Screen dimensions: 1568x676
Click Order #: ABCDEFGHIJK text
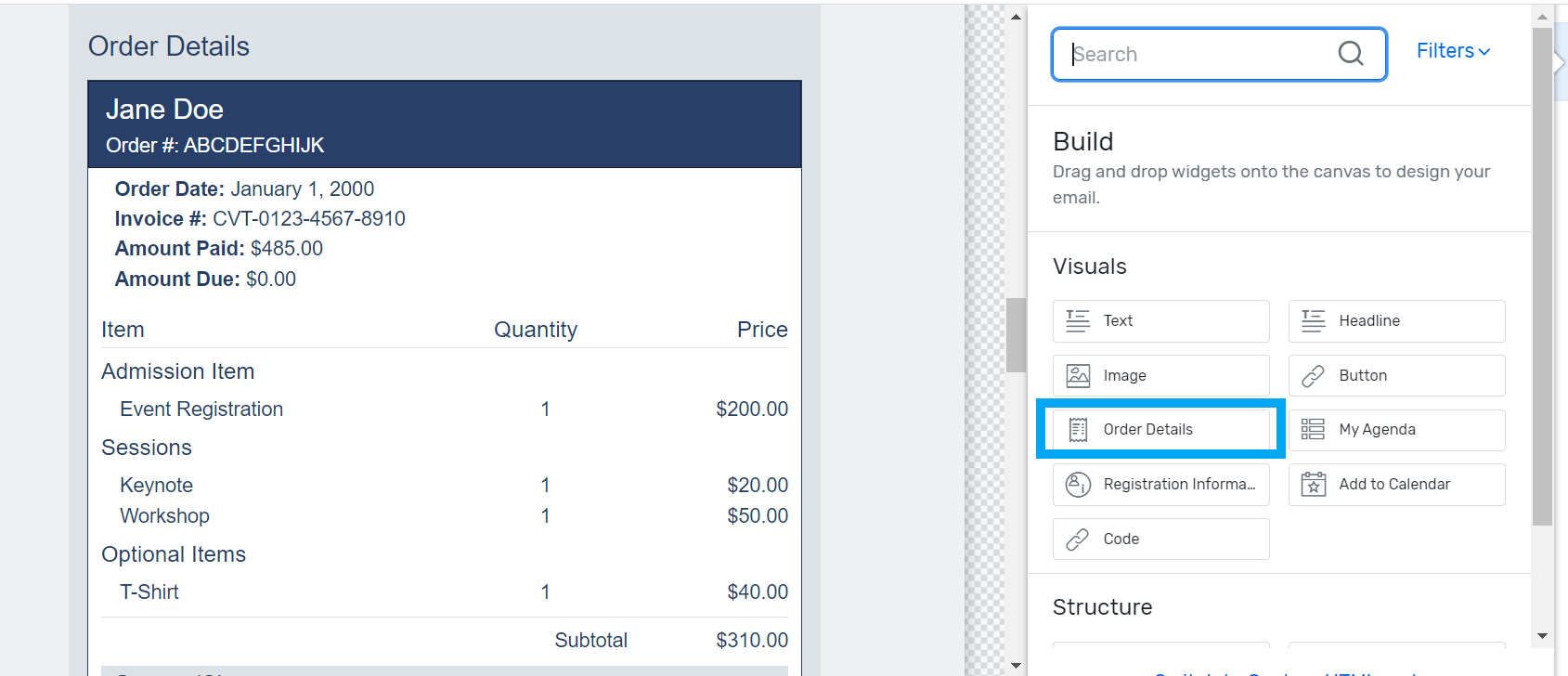(x=214, y=146)
